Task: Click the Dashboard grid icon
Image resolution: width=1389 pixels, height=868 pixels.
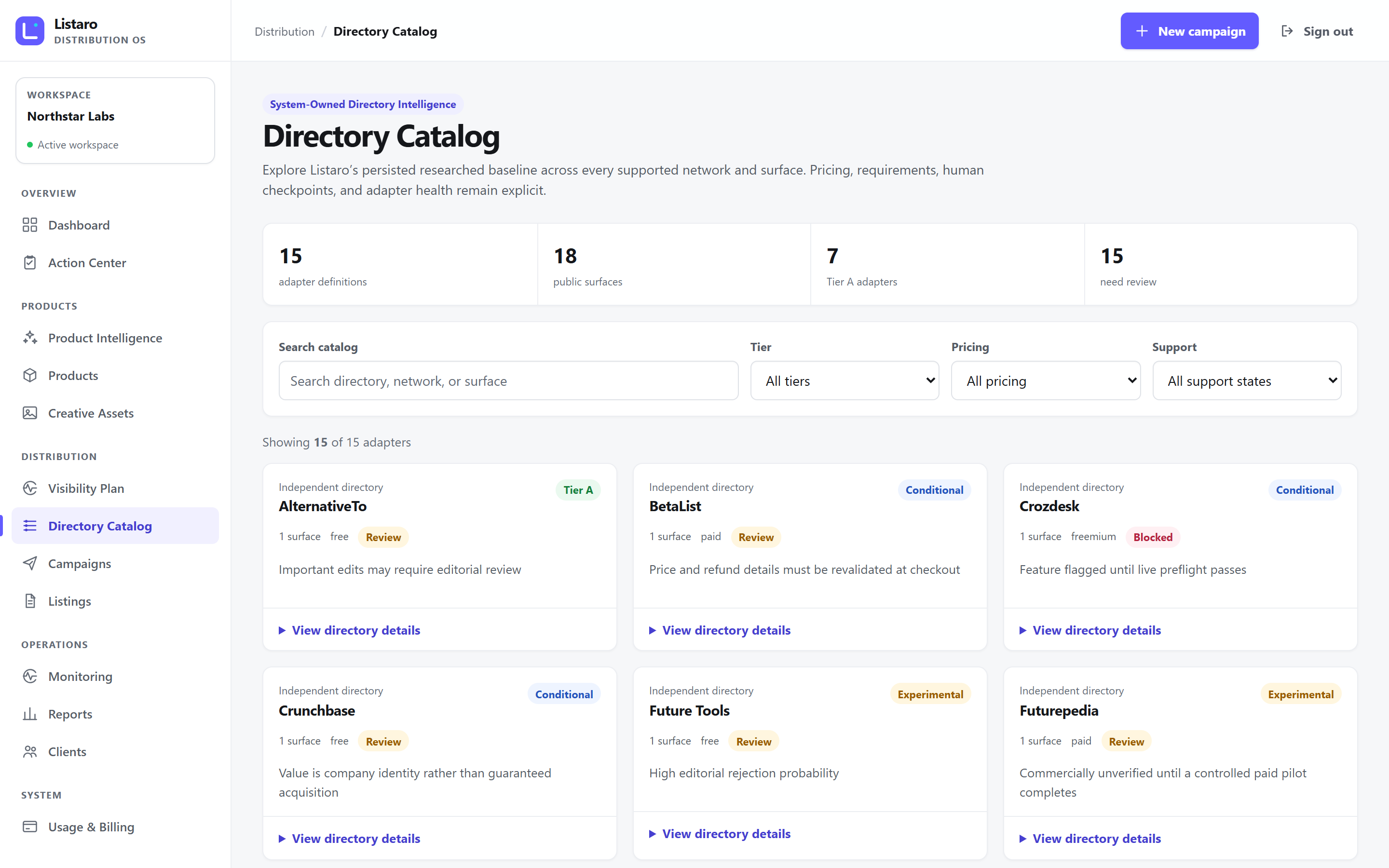Action: [x=30, y=225]
